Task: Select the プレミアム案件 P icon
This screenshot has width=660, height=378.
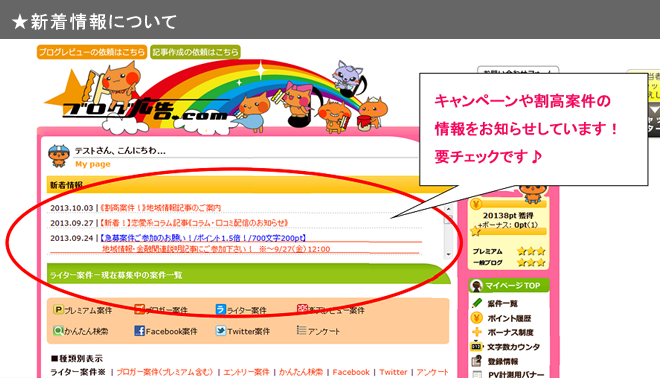Action: (58, 310)
